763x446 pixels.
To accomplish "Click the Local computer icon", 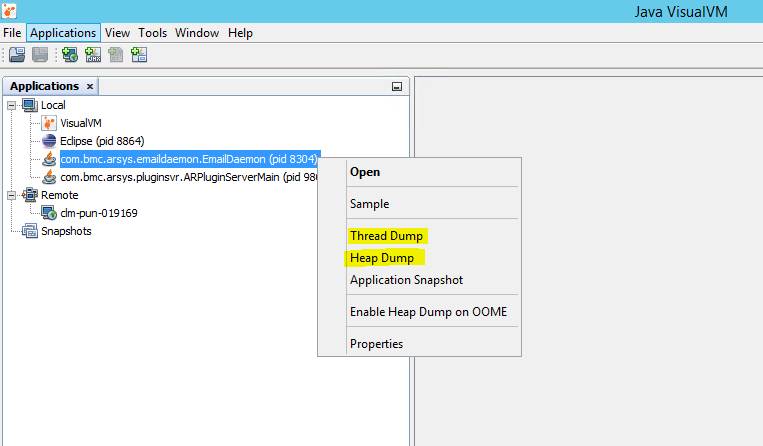I will coord(30,105).
